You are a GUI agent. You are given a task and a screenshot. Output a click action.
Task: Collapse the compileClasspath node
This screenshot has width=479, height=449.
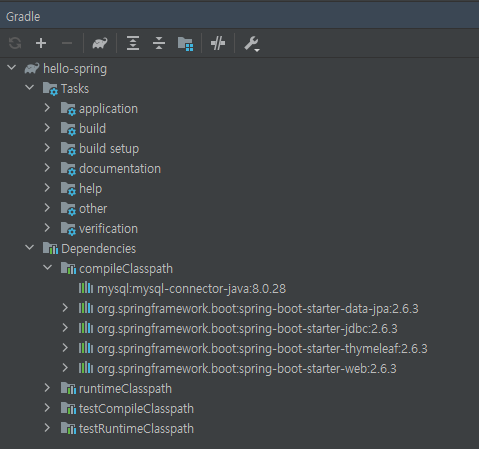(x=48, y=268)
